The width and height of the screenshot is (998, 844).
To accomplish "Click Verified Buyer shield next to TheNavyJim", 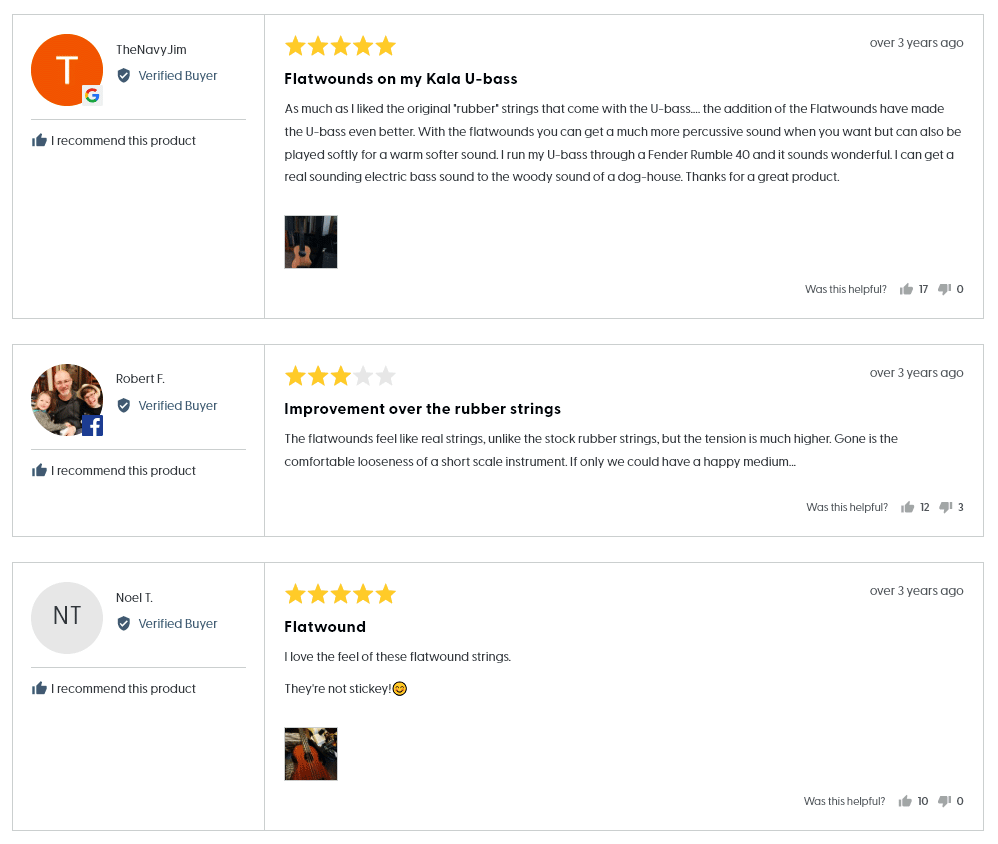I will (x=124, y=76).
